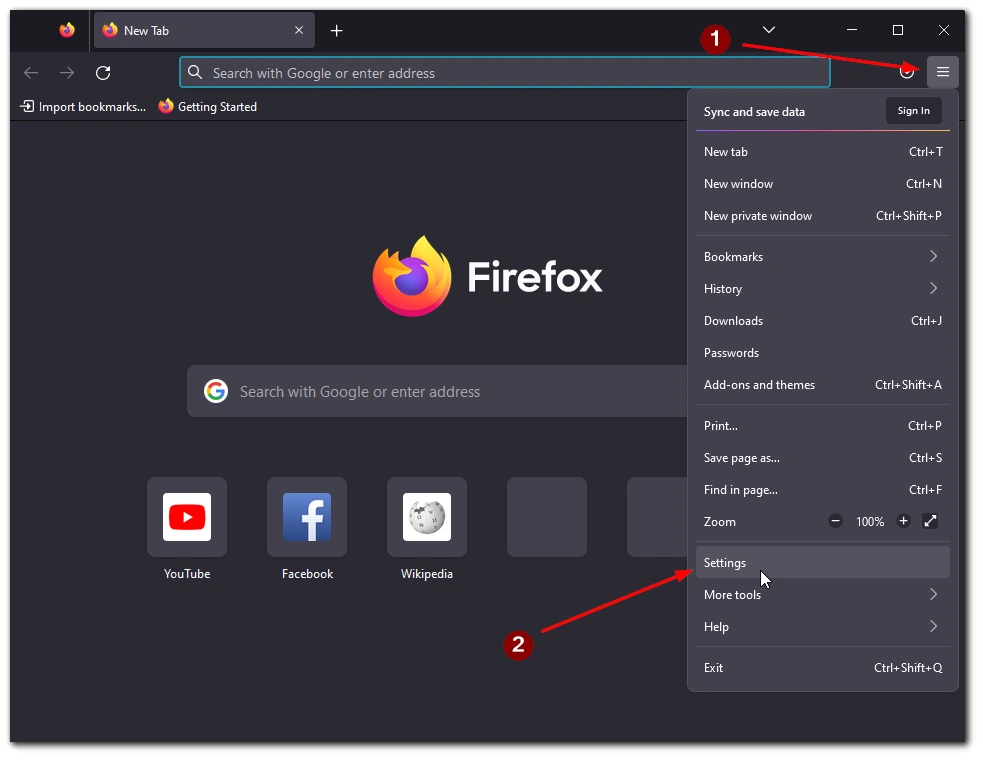Viewport: 983px width, 760px height.
Task: Choose New window menu item
Action: pos(823,184)
